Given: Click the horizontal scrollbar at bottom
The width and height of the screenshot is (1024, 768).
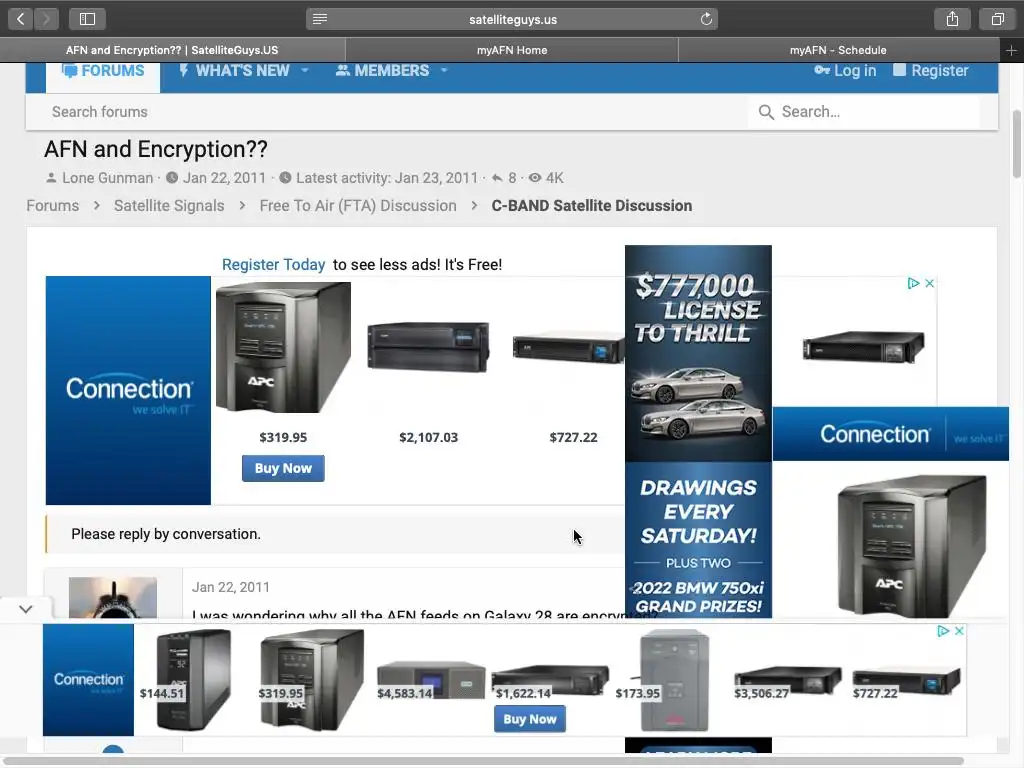Looking at the screenshot, I should click(483, 761).
